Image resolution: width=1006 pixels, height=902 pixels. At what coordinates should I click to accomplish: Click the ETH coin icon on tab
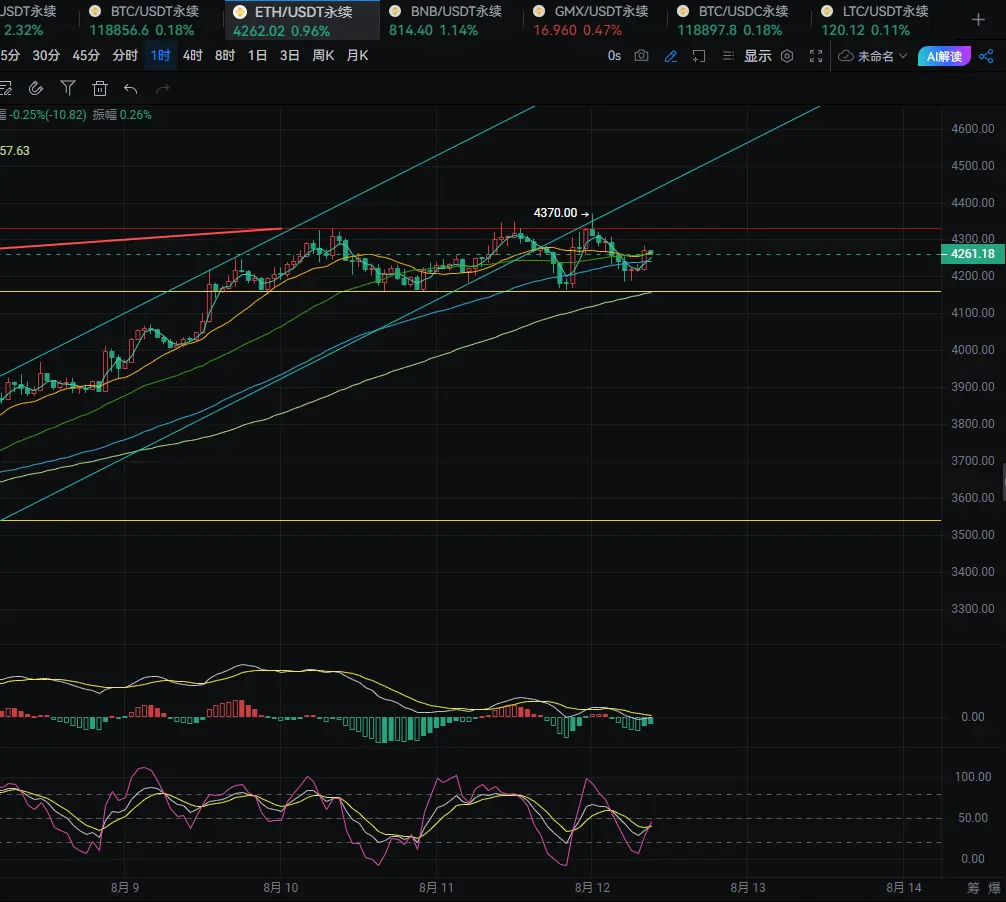click(x=240, y=12)
